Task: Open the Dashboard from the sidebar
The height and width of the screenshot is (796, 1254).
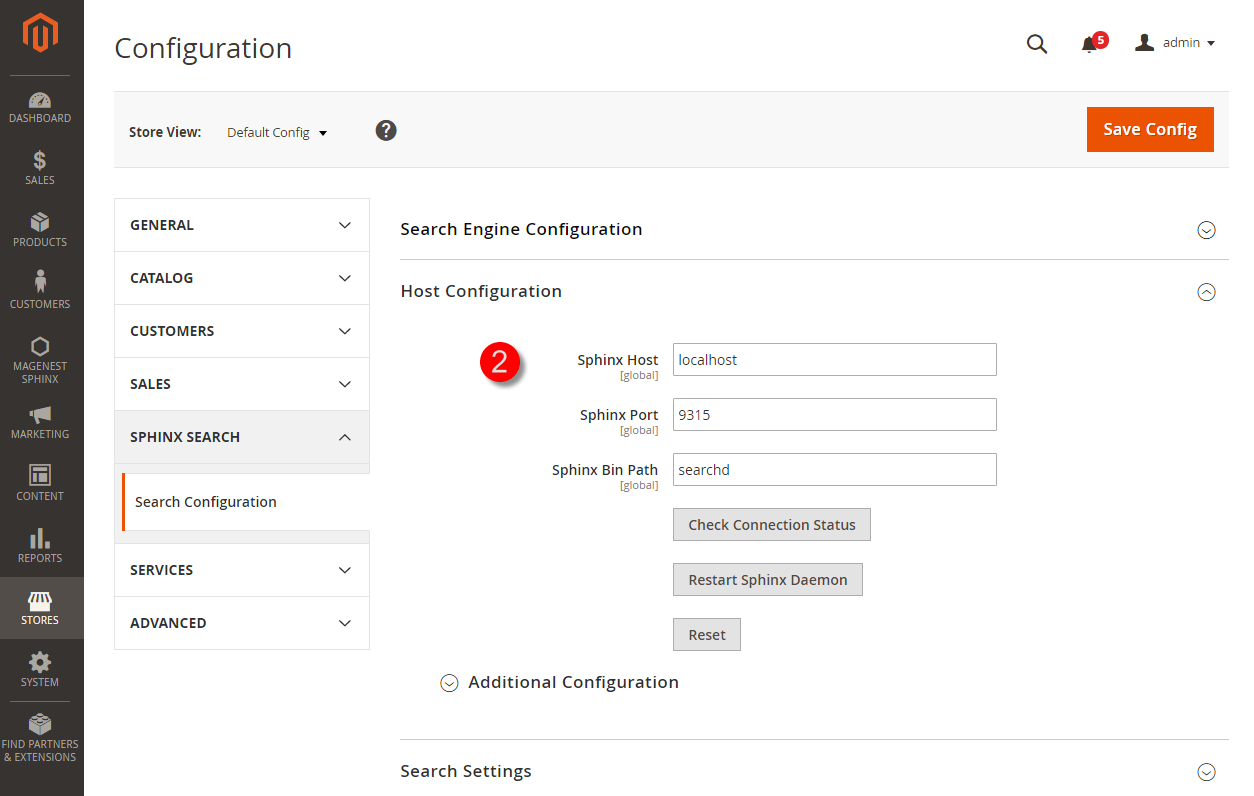Action: (40, 107)
